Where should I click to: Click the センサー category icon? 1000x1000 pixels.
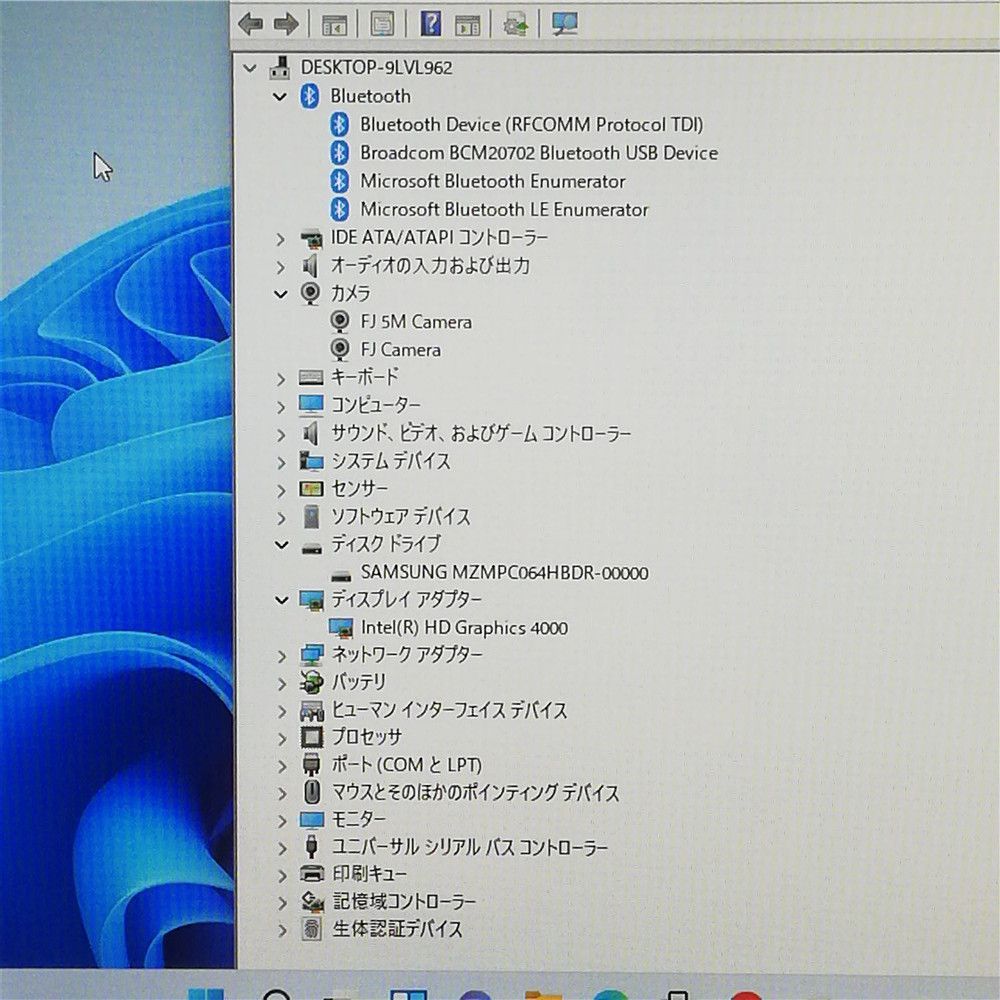311,489
